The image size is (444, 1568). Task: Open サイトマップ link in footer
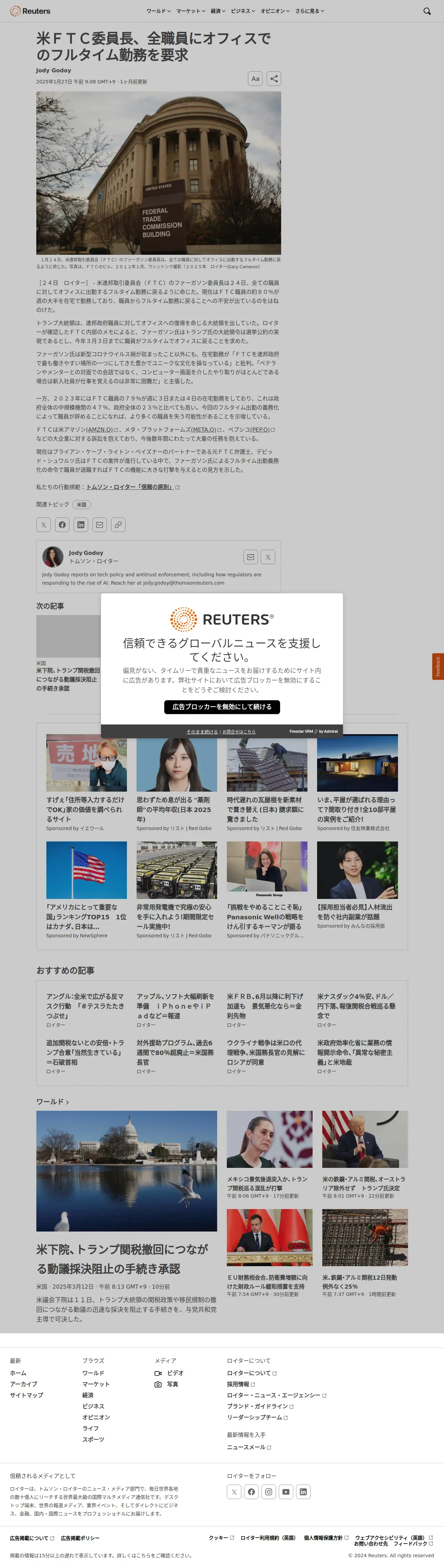[x=27, y=1395]
